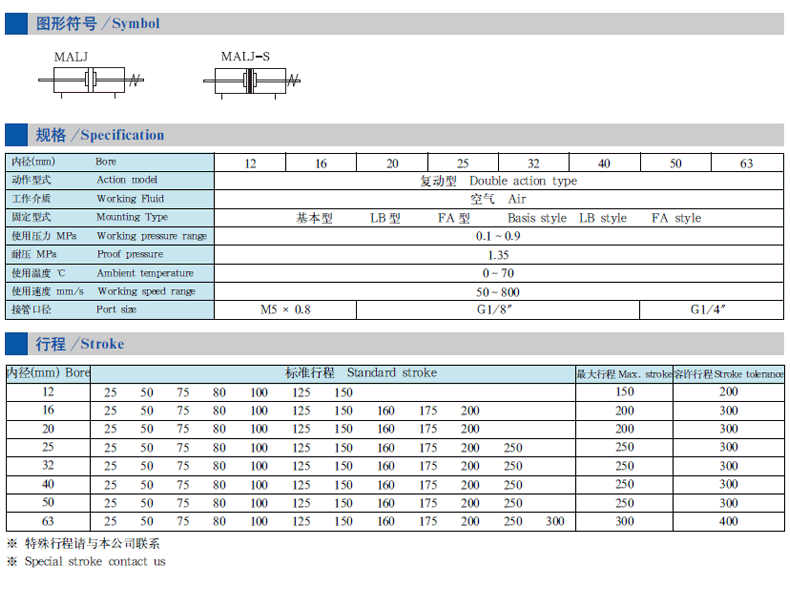Click the 'Basis style' mounting type text
790x597 pixels.
pyautogui.click(x=537, y=218)
